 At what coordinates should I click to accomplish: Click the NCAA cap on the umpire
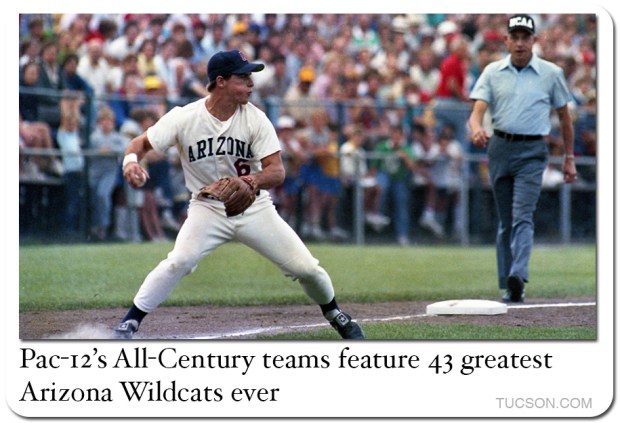pyautogui.click(x=521, y=23)
